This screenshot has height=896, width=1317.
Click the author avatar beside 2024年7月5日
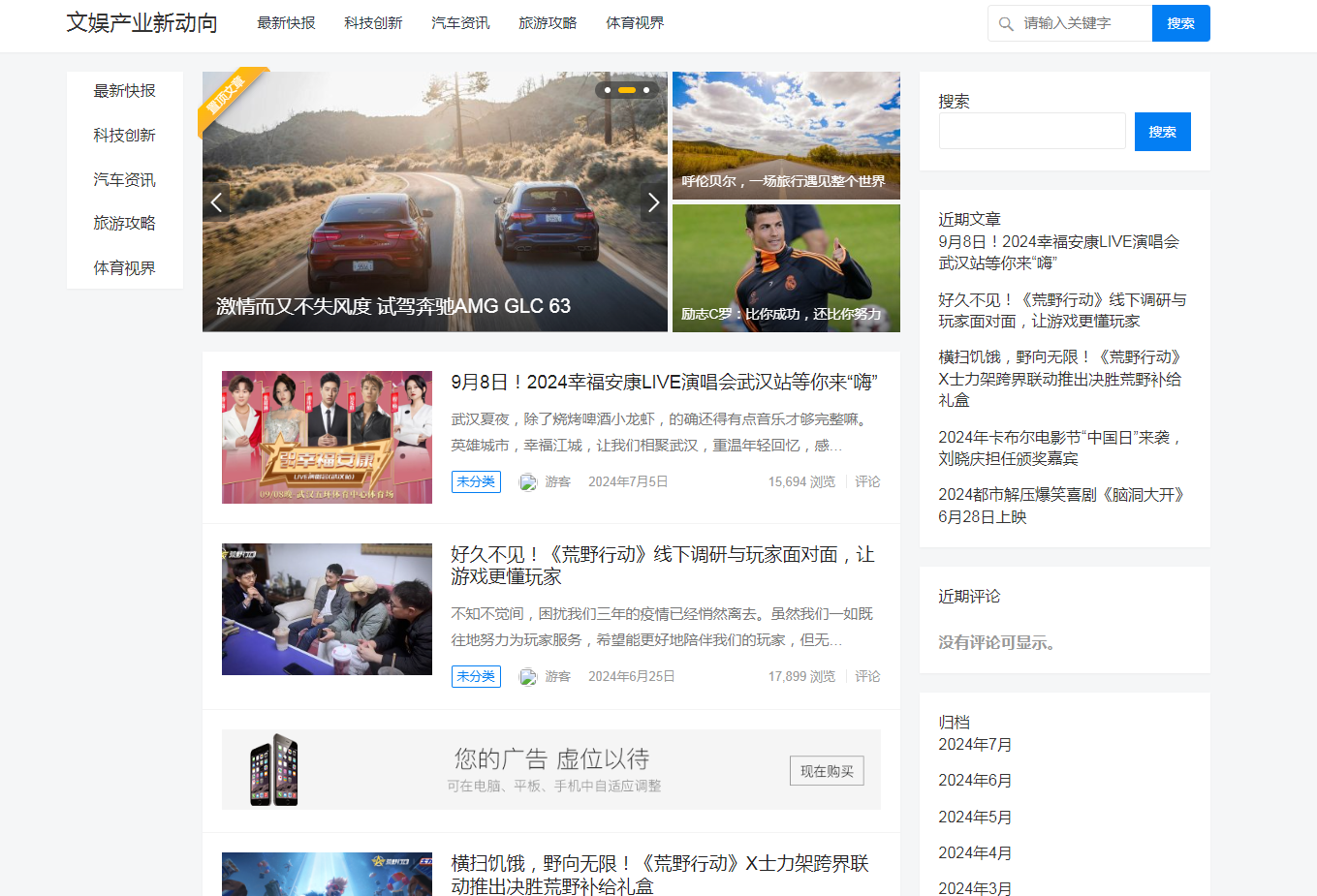[528, 482]
